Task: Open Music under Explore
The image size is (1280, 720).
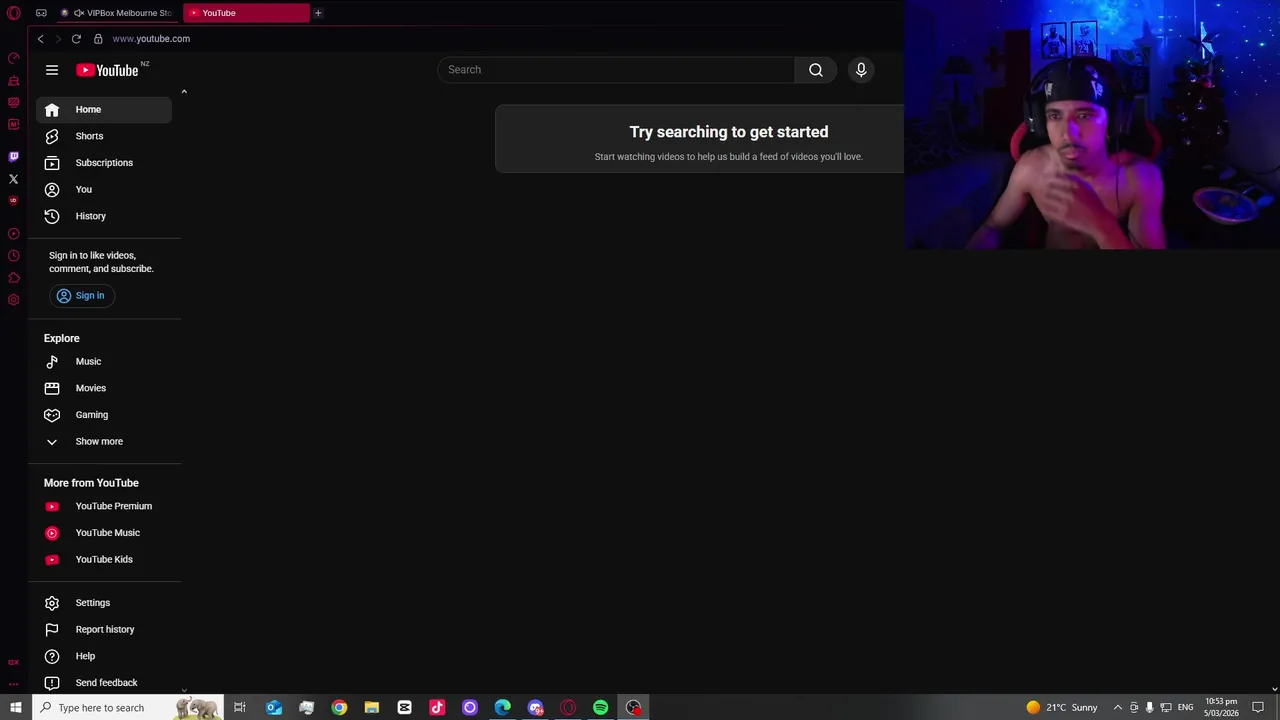Action: (104, 362)
